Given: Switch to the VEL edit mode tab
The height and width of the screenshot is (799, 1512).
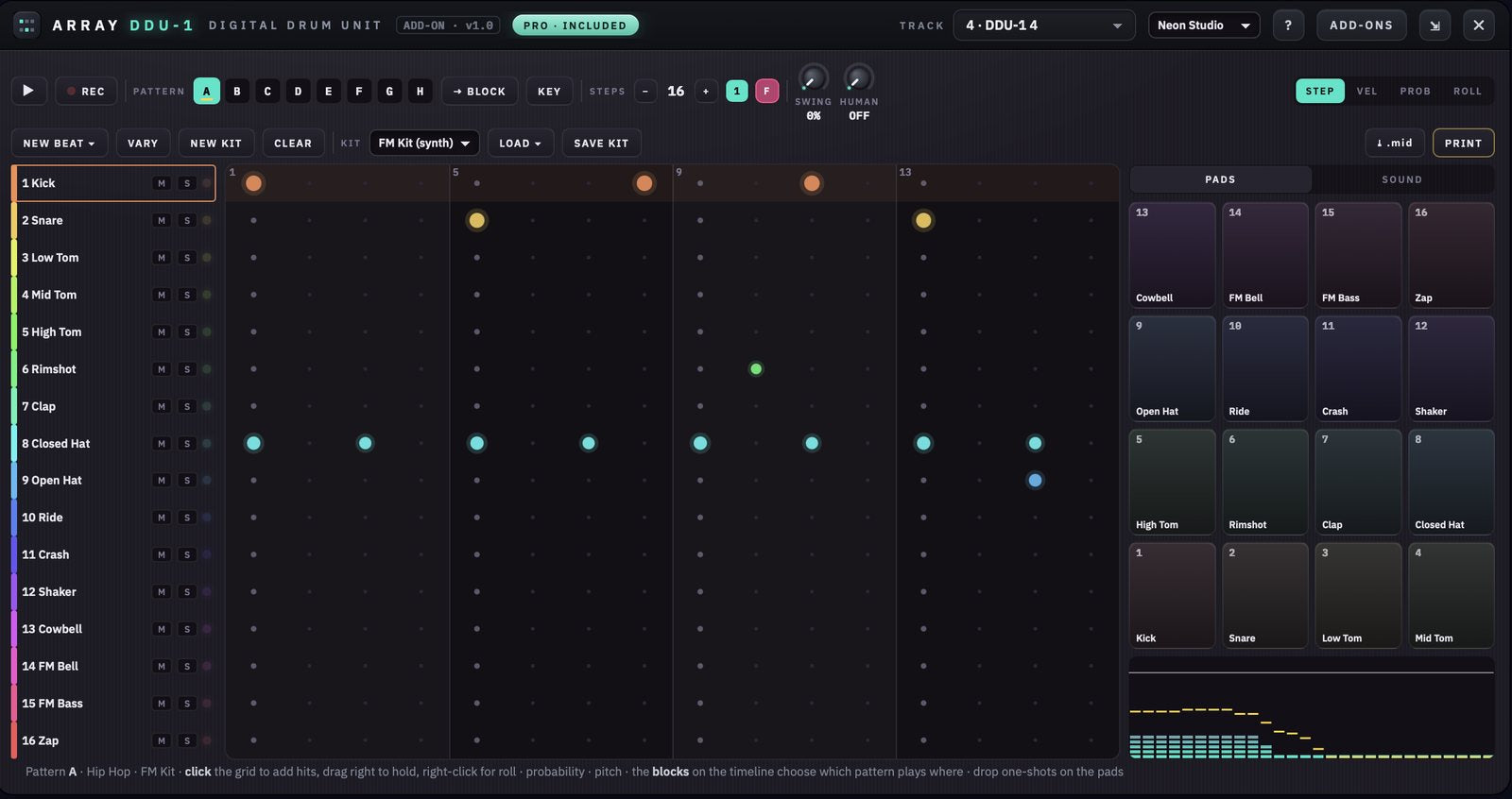Looking at the screenshot, I should pos(1366,91).
